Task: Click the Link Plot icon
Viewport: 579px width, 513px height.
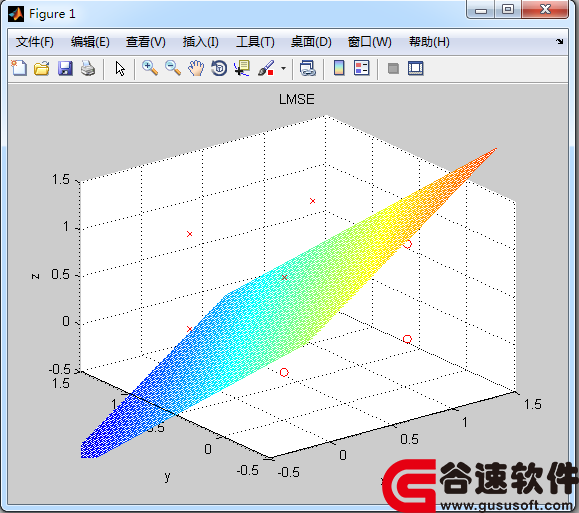Action: point(308,68)
